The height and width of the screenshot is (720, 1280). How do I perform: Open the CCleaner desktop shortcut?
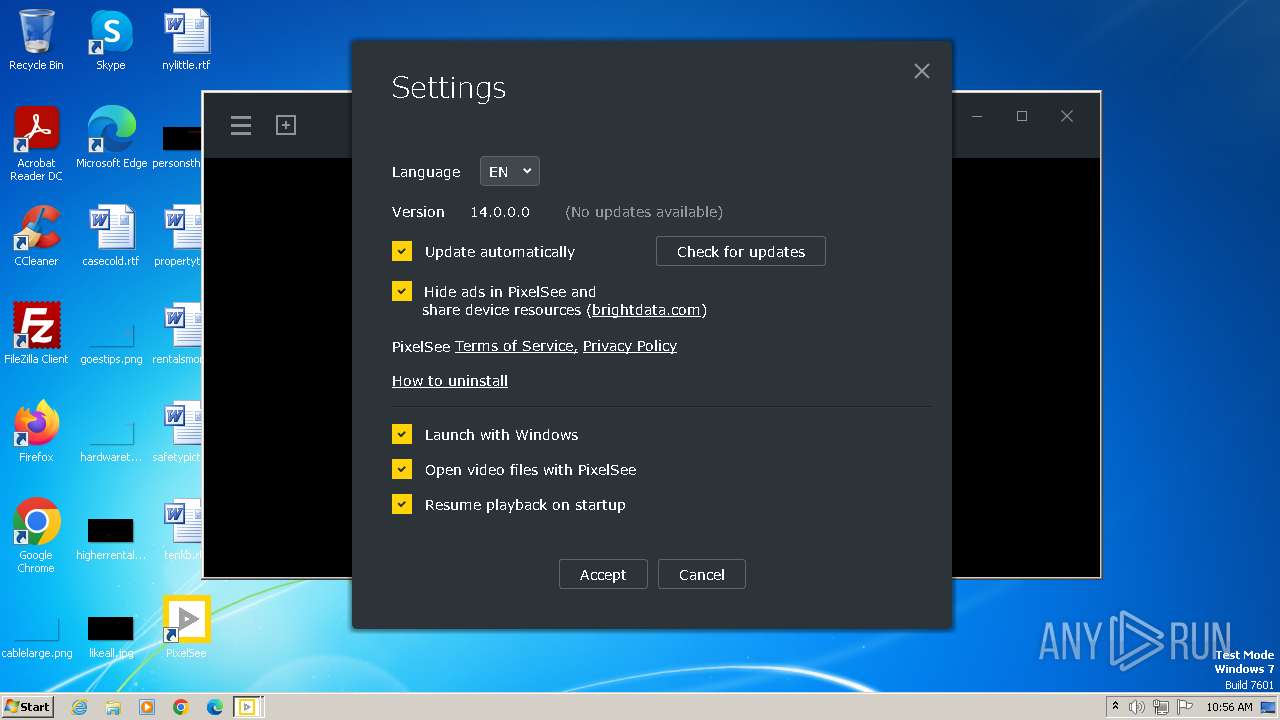(x=36, y=236)
